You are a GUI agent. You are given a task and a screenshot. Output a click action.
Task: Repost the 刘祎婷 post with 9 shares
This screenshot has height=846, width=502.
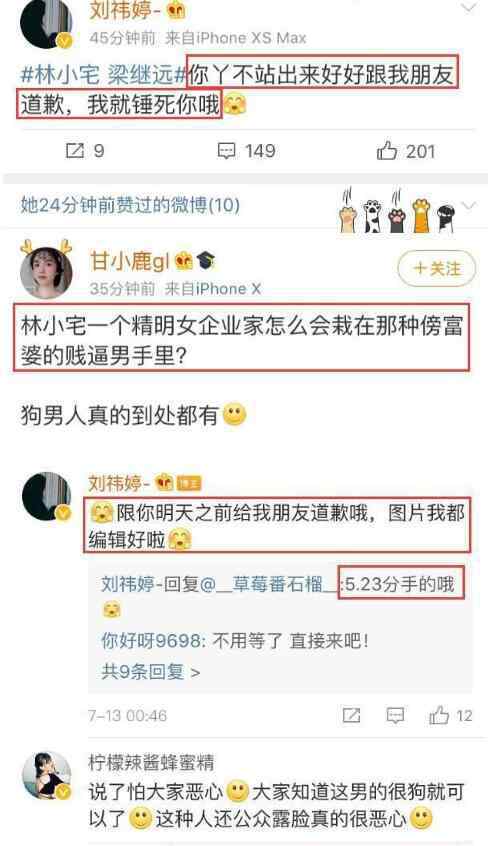[x=85, y=150]
